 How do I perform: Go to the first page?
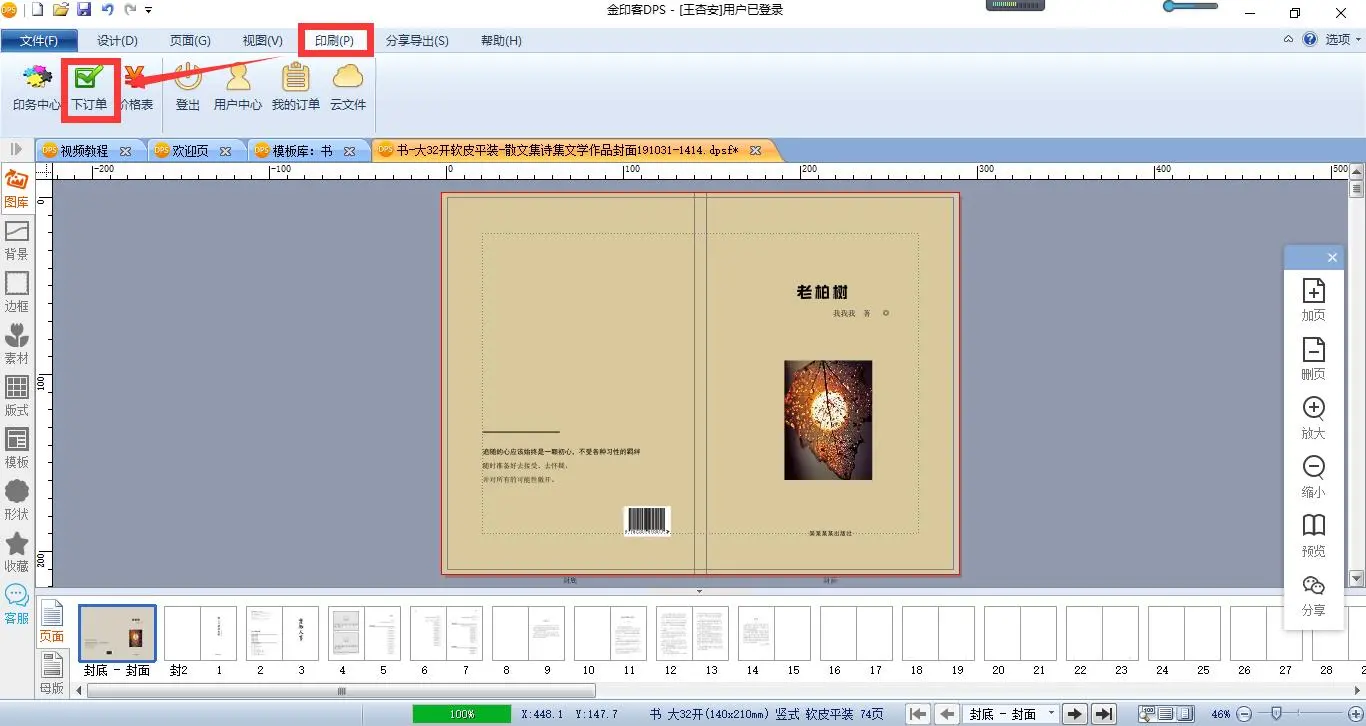pos(918,714)
